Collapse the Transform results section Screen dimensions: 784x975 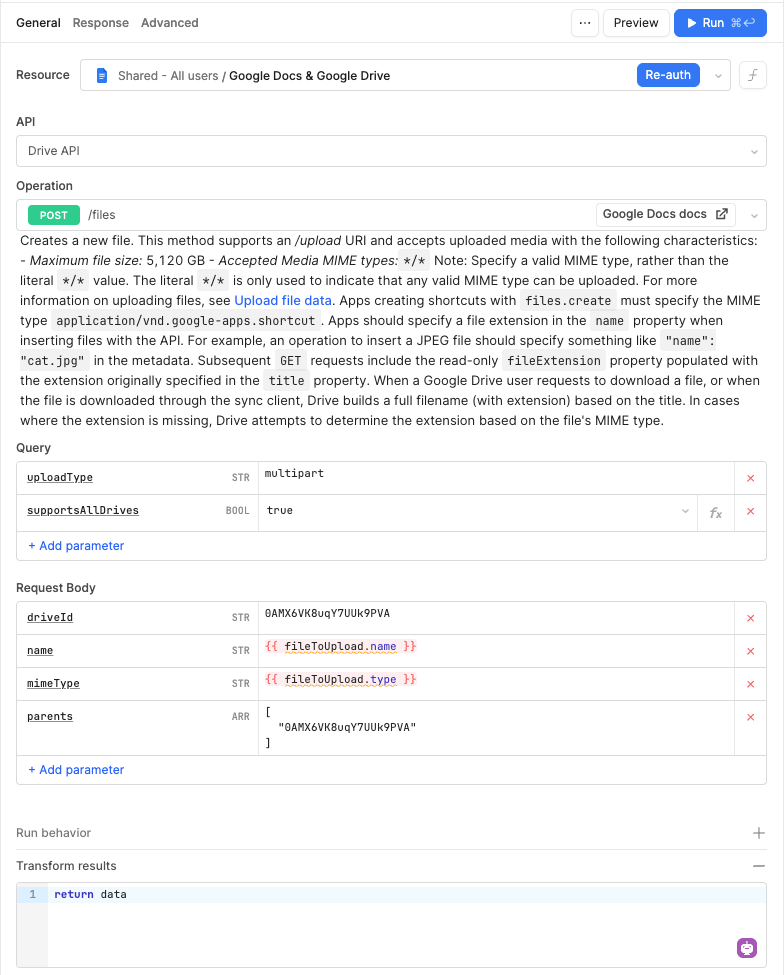tap(758, 866)
